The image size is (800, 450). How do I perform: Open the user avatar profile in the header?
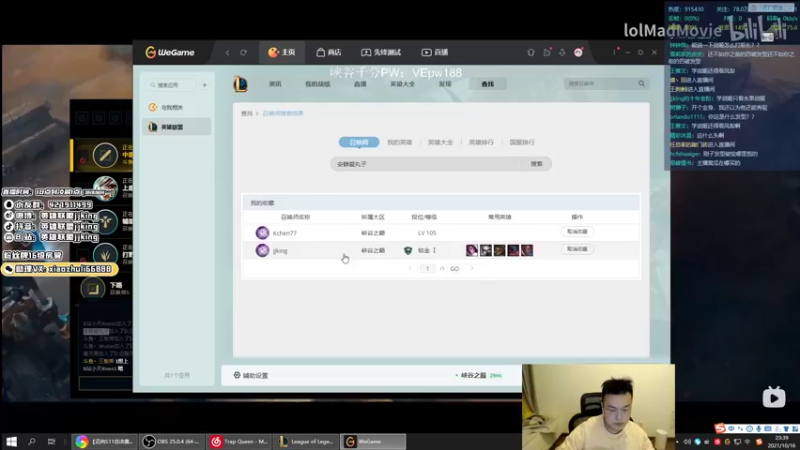578,52
